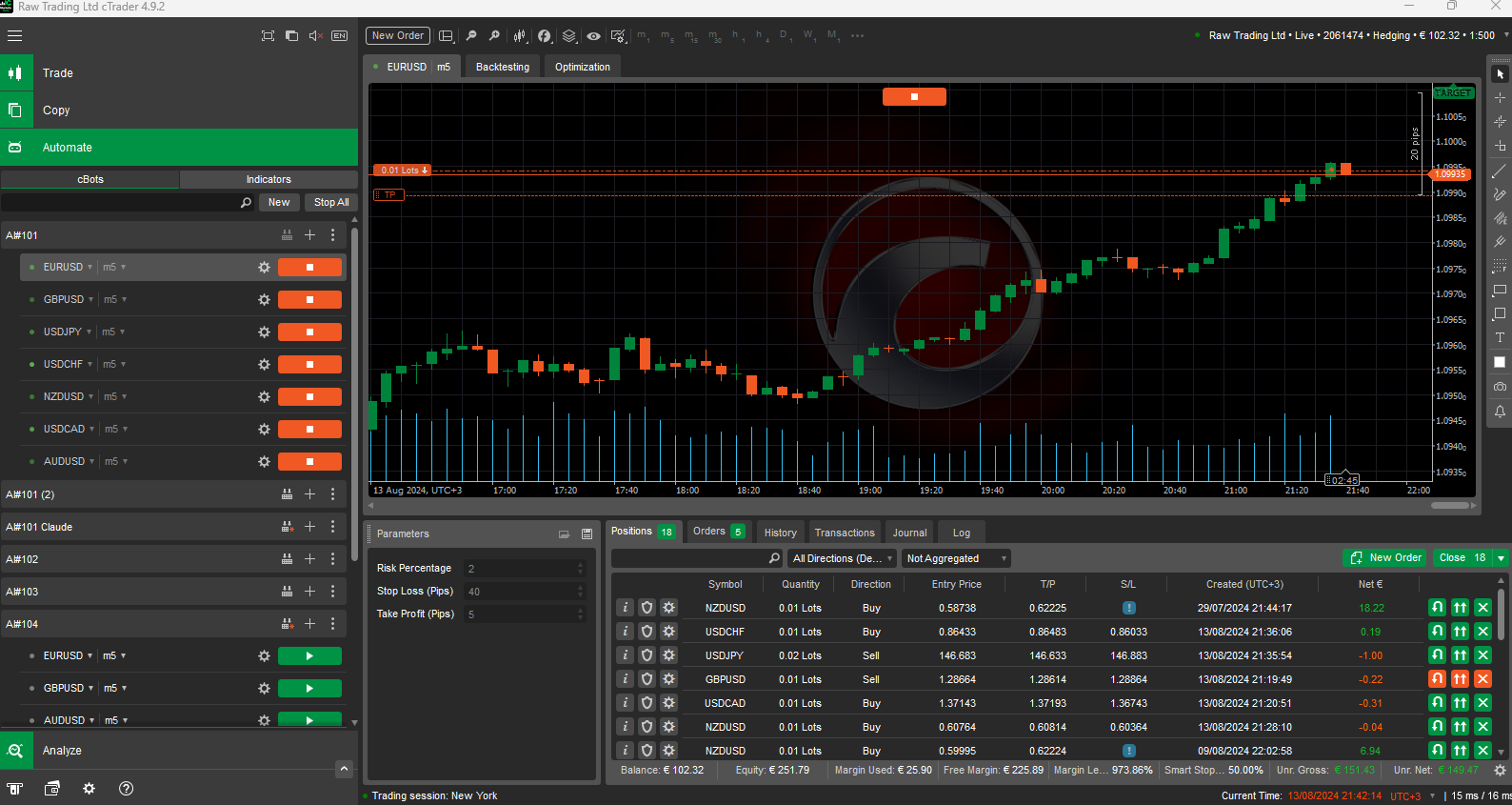
Task: Open the Close button dropdown arrow
Action: (1501, 558)
